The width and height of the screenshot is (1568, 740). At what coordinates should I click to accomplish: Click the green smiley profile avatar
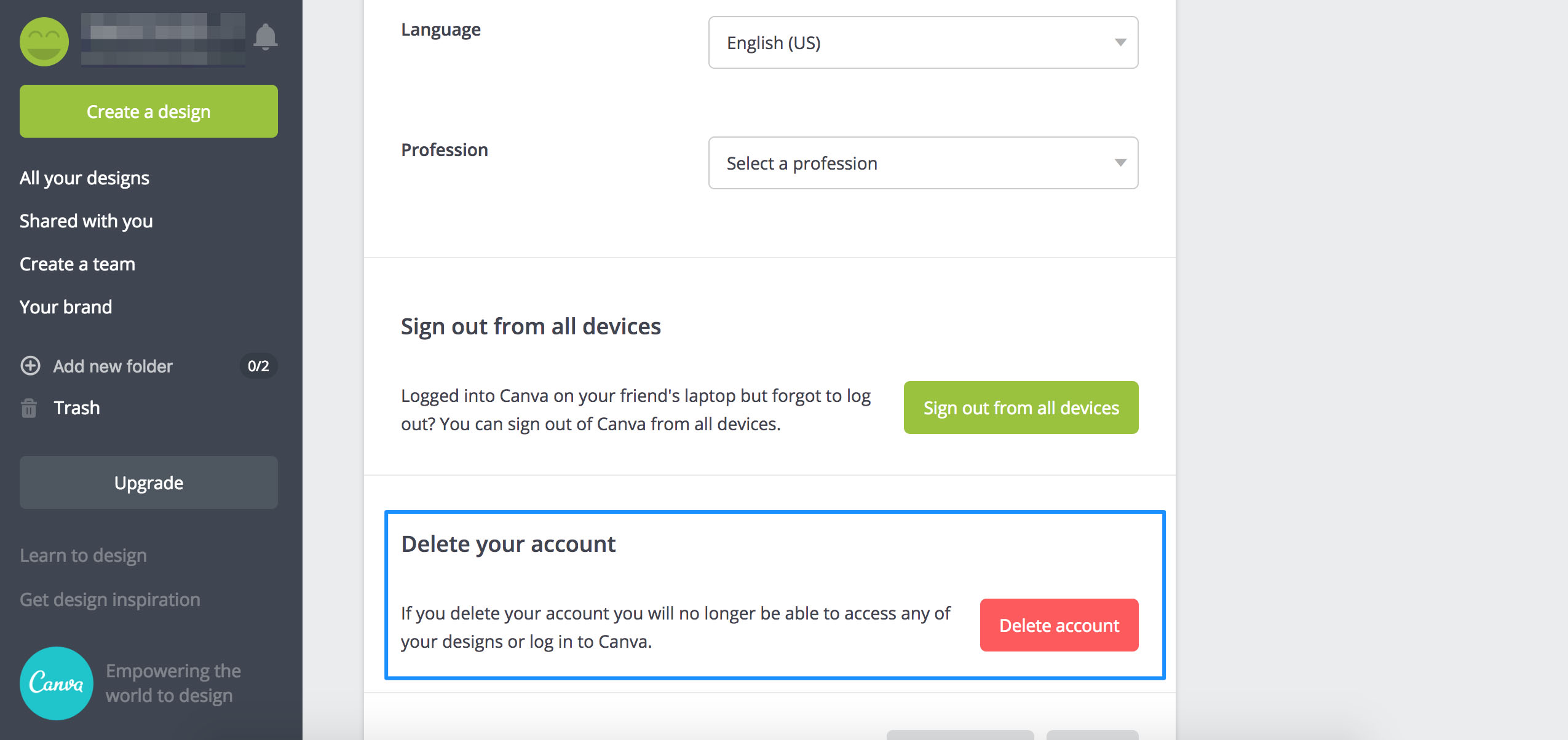[44, 42]
